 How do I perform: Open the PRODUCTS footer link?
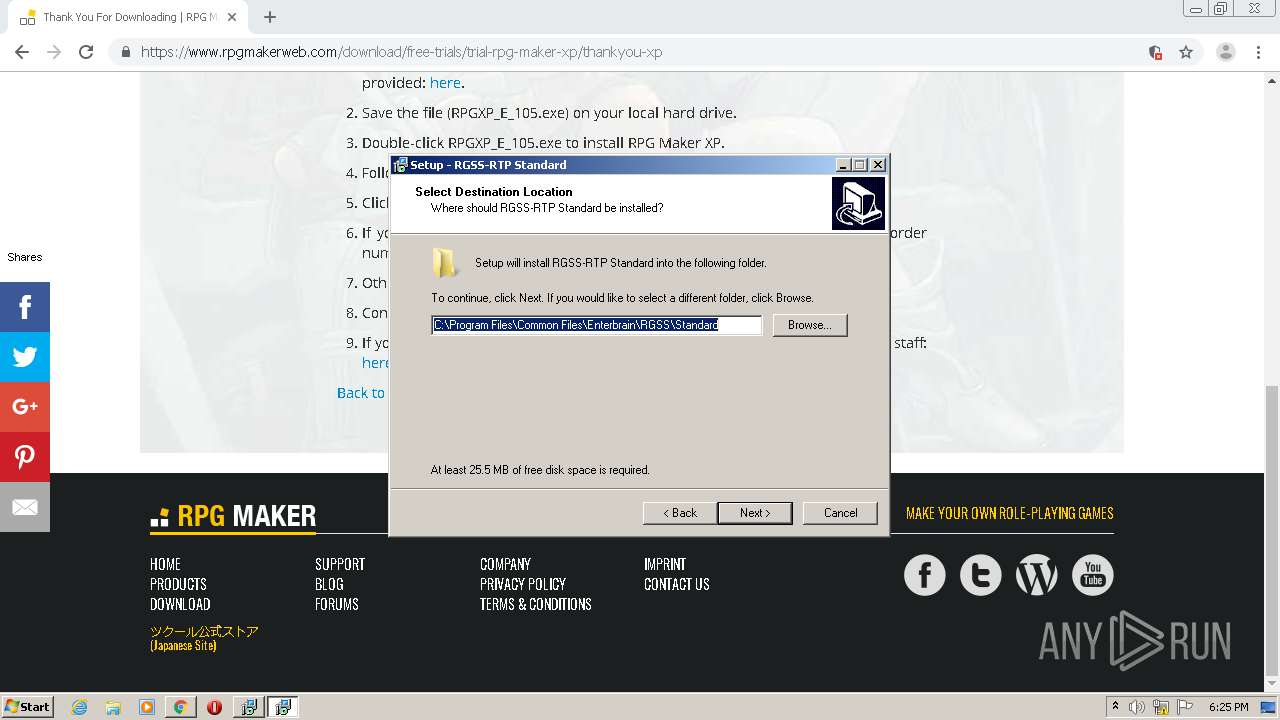(x=178, y=584)
